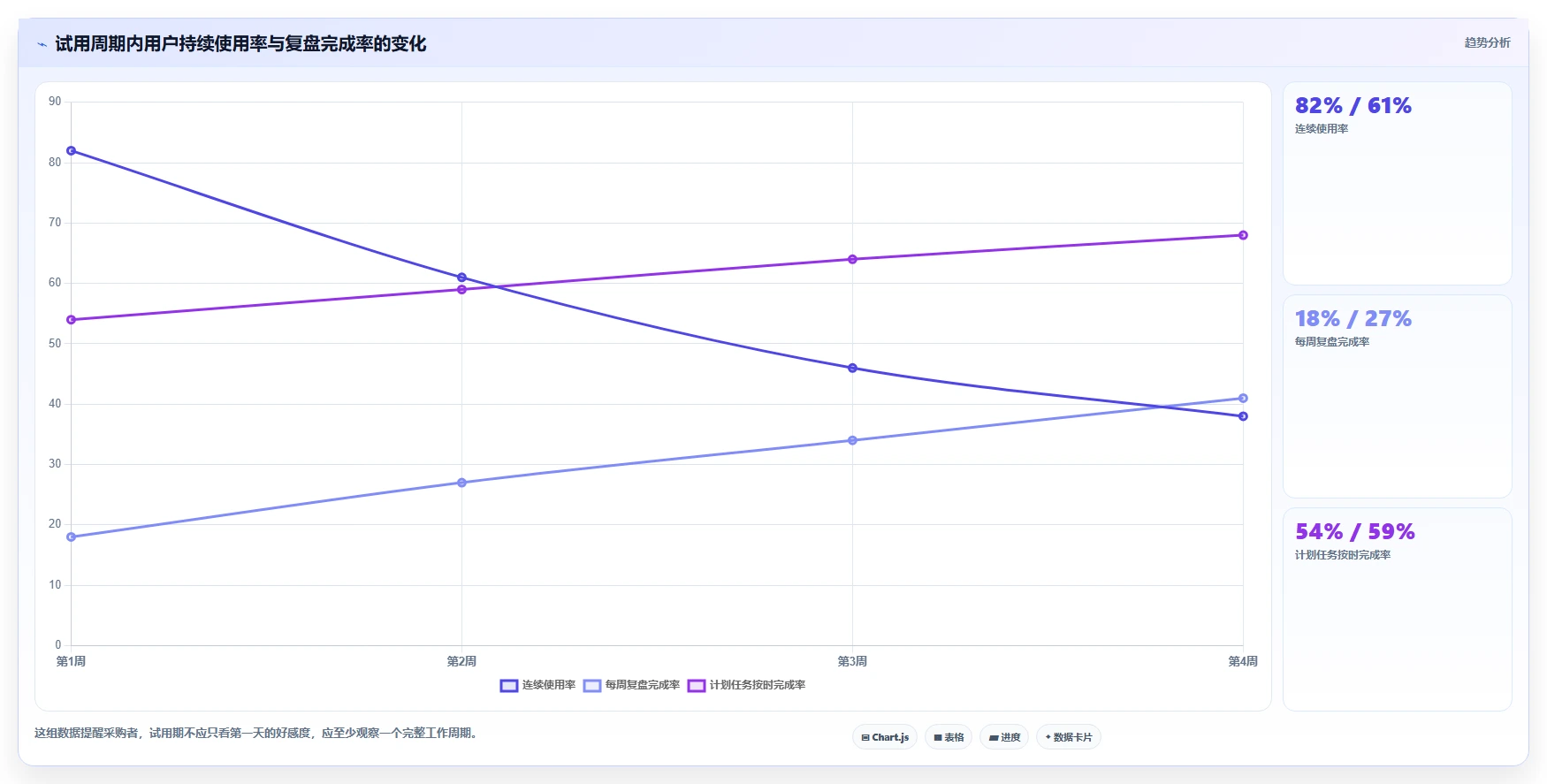Click the 连续使用率 point at 第3周 (46)
Screen dimensions: 1547x784
pos(852,368)
